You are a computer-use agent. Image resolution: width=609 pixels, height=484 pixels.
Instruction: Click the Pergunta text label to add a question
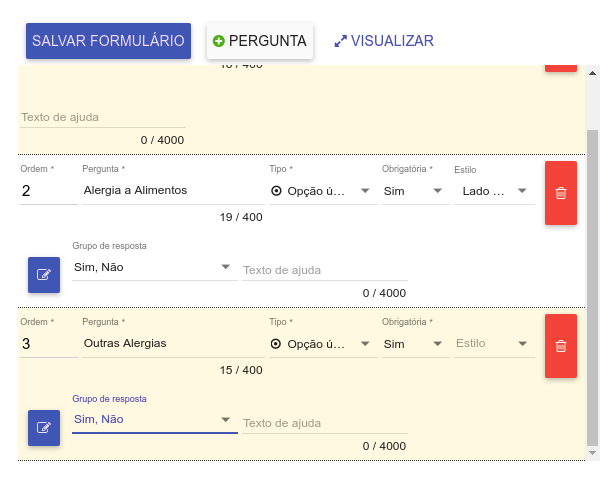tap(267, 41)
